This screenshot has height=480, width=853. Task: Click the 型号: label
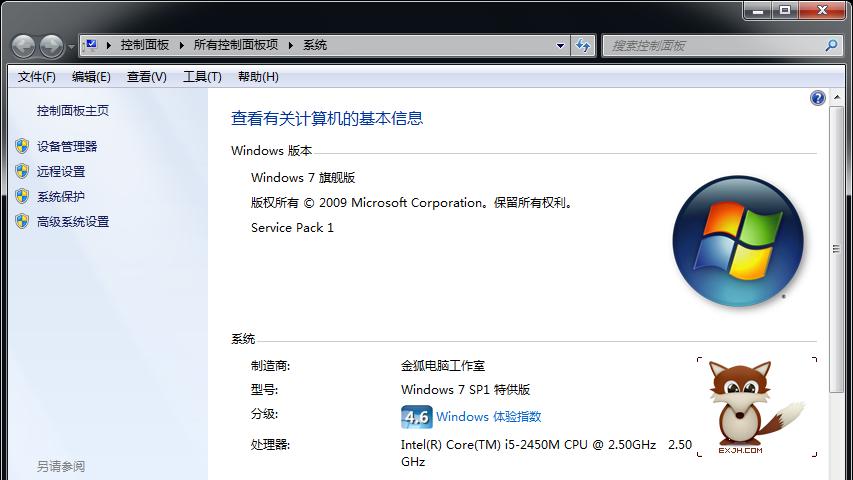[x=264, y=390]
